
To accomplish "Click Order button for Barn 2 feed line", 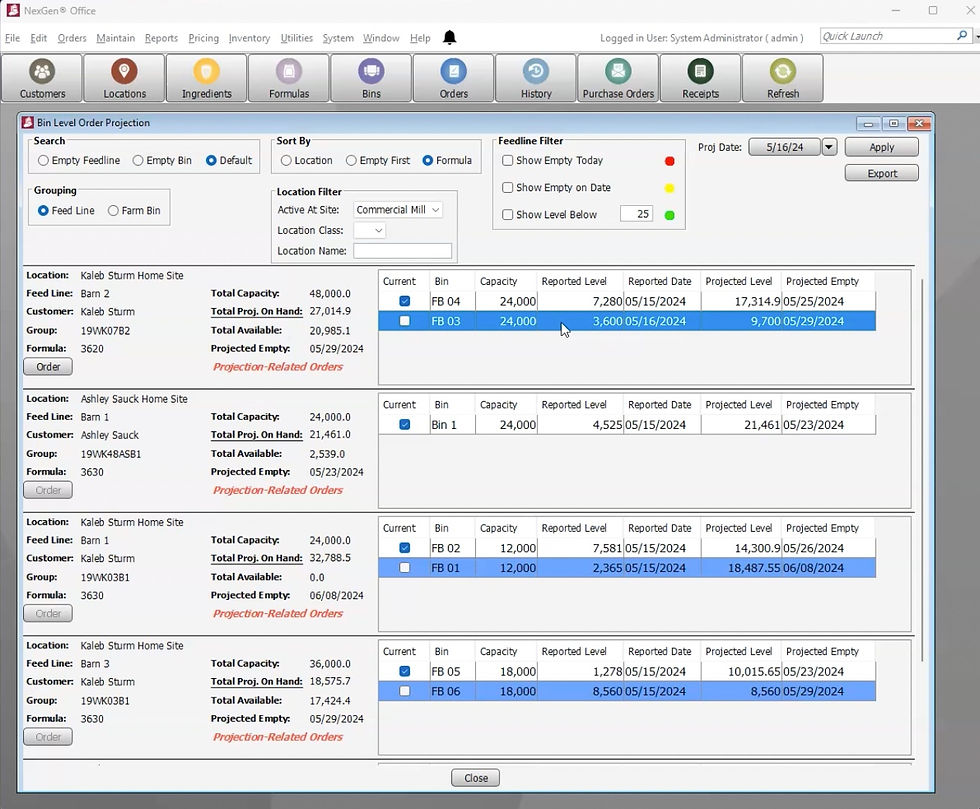I will point(48,366).
